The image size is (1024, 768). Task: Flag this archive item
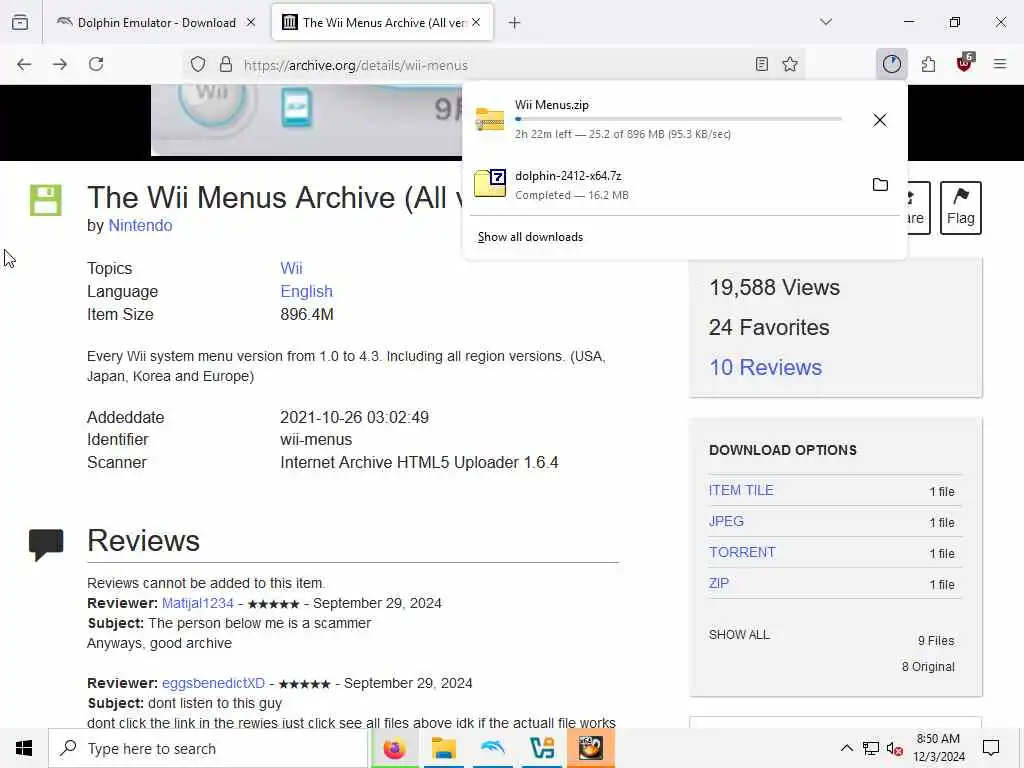click(x=961, y=208)
